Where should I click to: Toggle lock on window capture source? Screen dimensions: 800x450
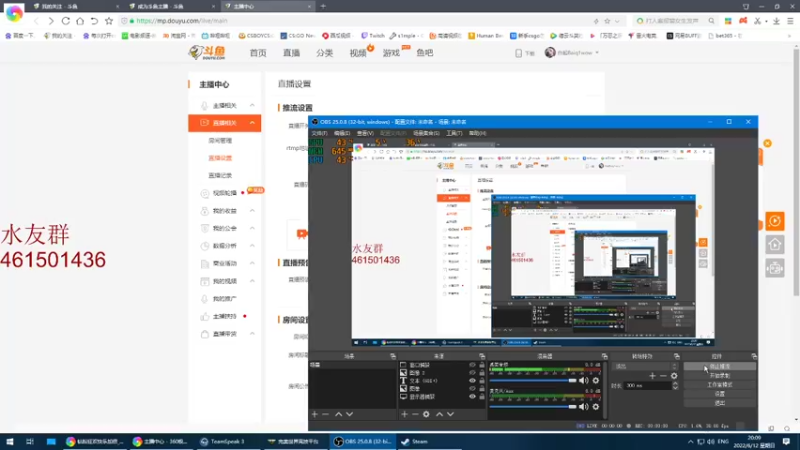tap(482, 365)
